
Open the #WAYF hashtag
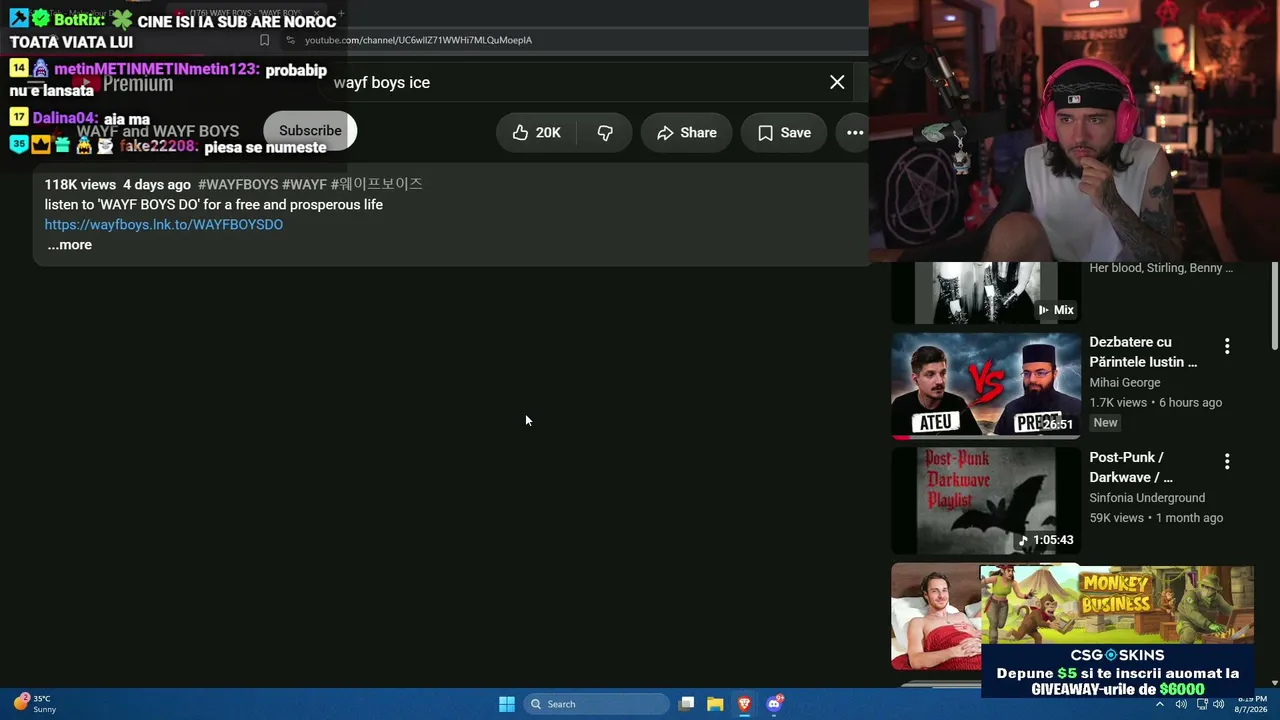304,185
